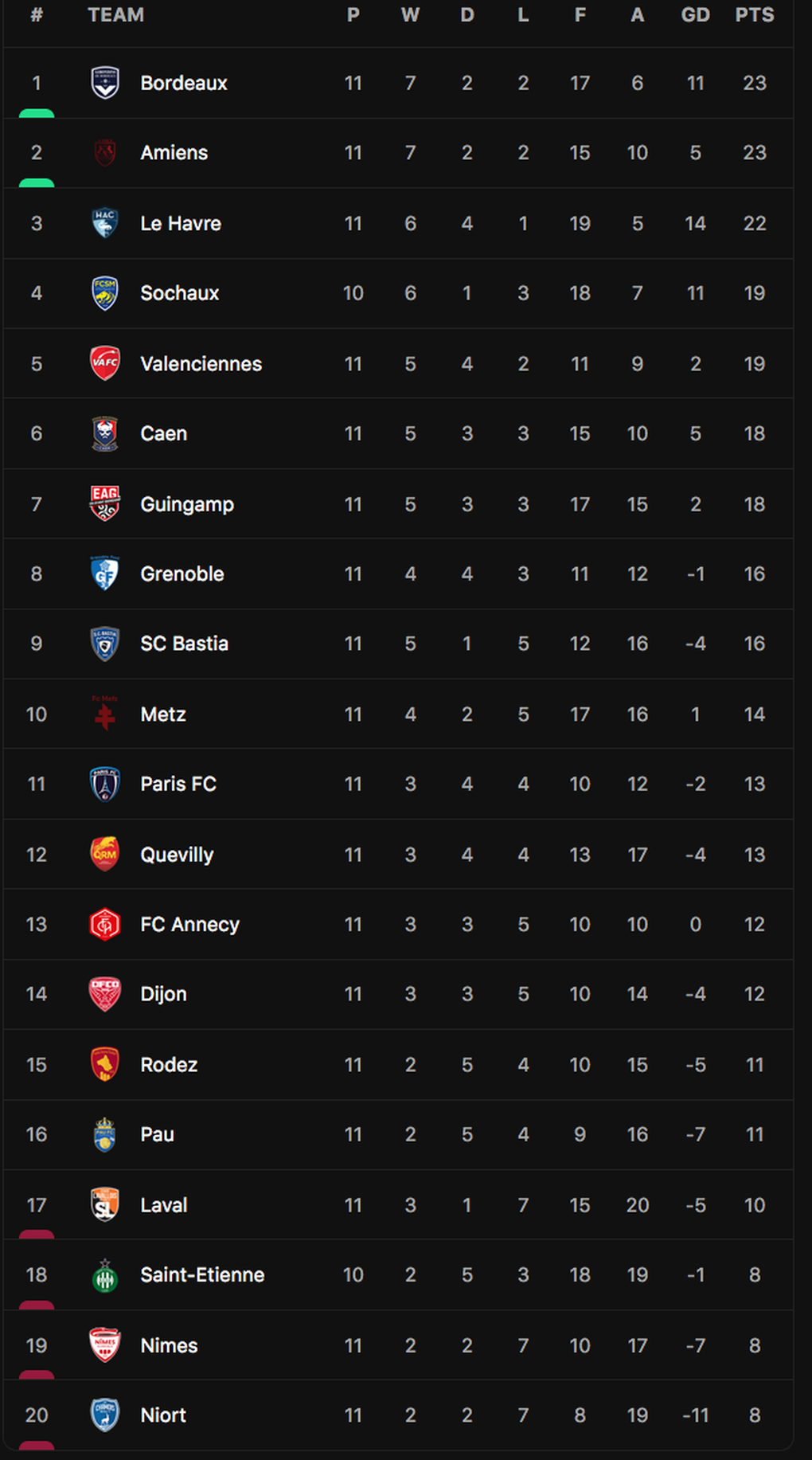Click the Bordeaux club crest
Viewport: 812px width, 1460px height.
pyautogui.click(x=105, y=83)
